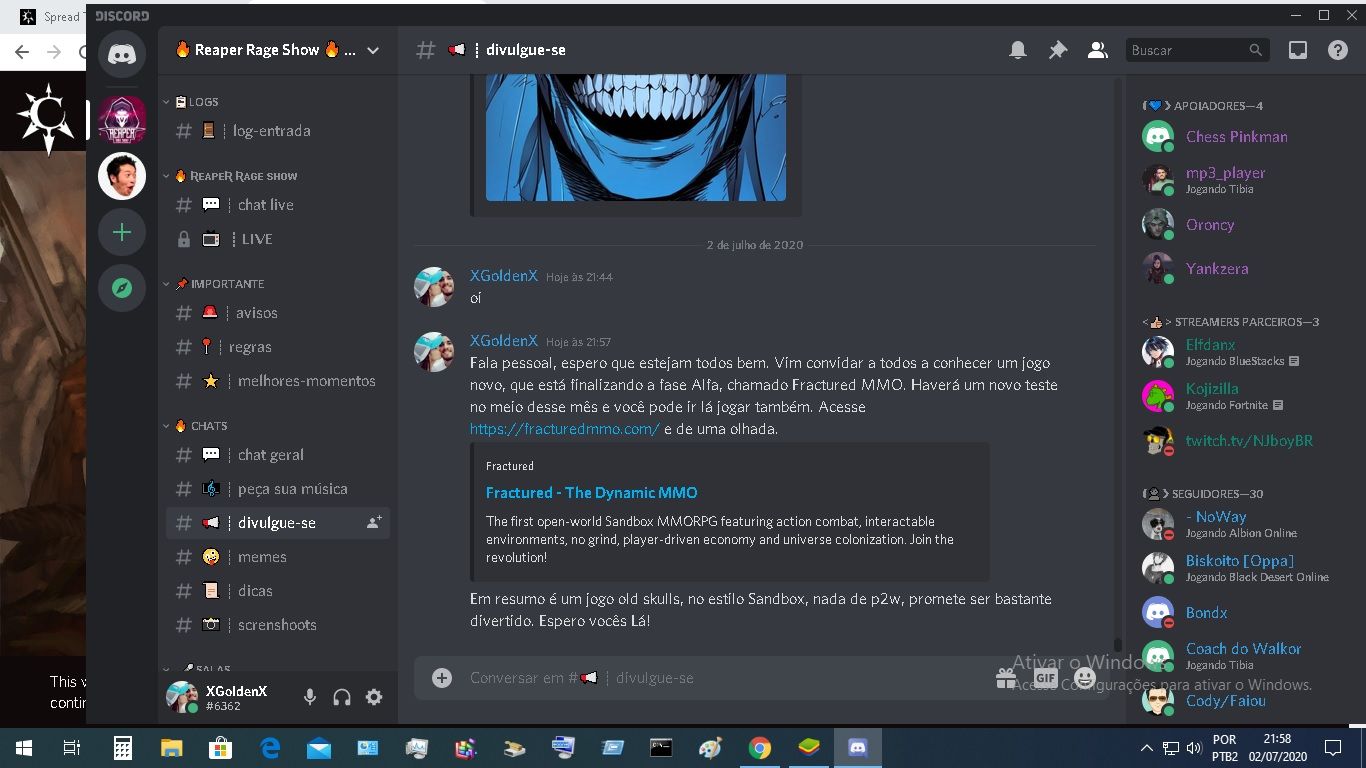Open the screnshoots channel

coord(278,625)
